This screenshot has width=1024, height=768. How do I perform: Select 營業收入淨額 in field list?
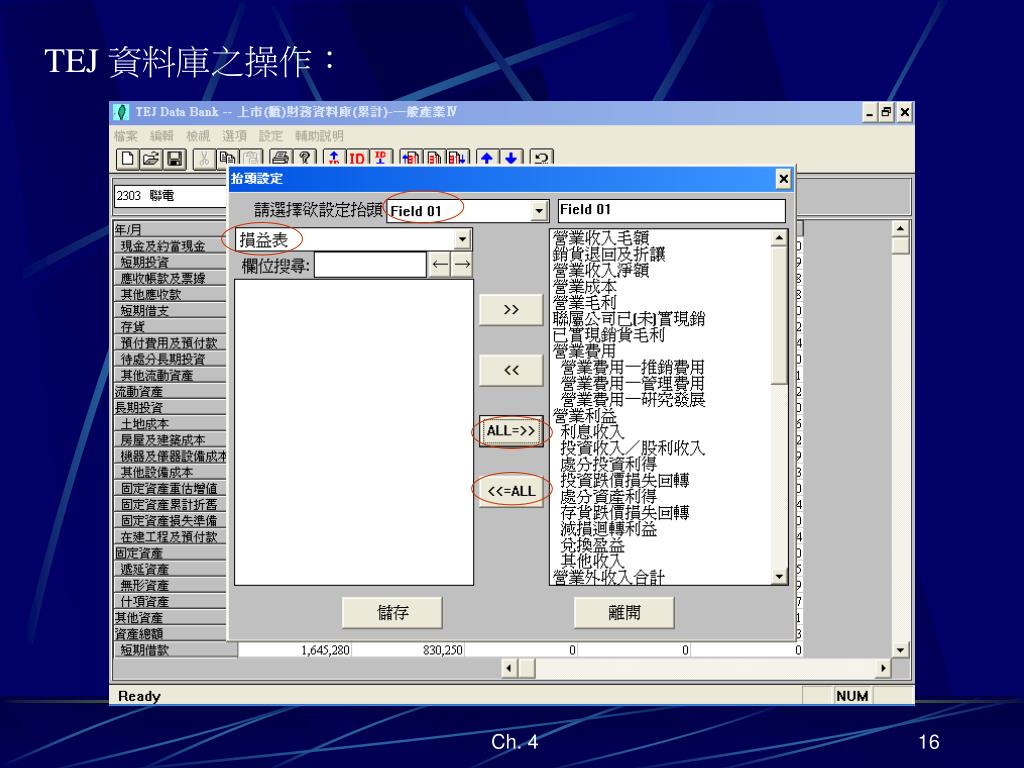601,270
